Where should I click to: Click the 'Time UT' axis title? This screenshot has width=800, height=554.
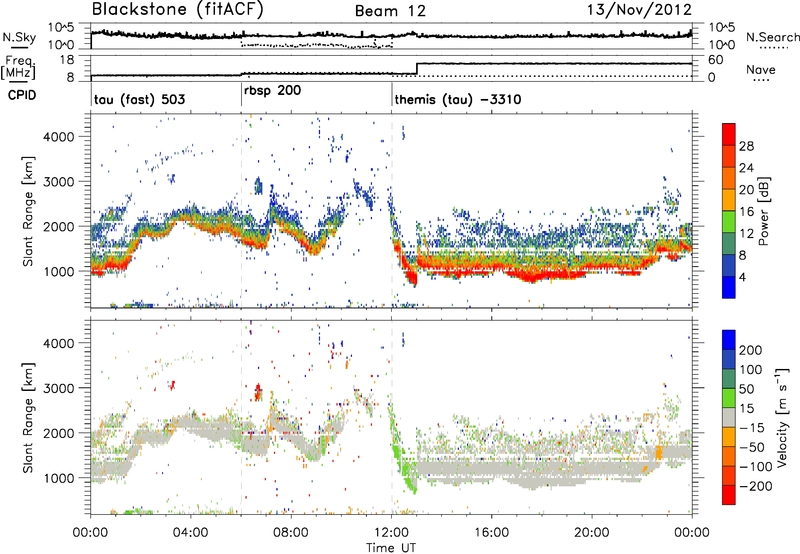391,548
